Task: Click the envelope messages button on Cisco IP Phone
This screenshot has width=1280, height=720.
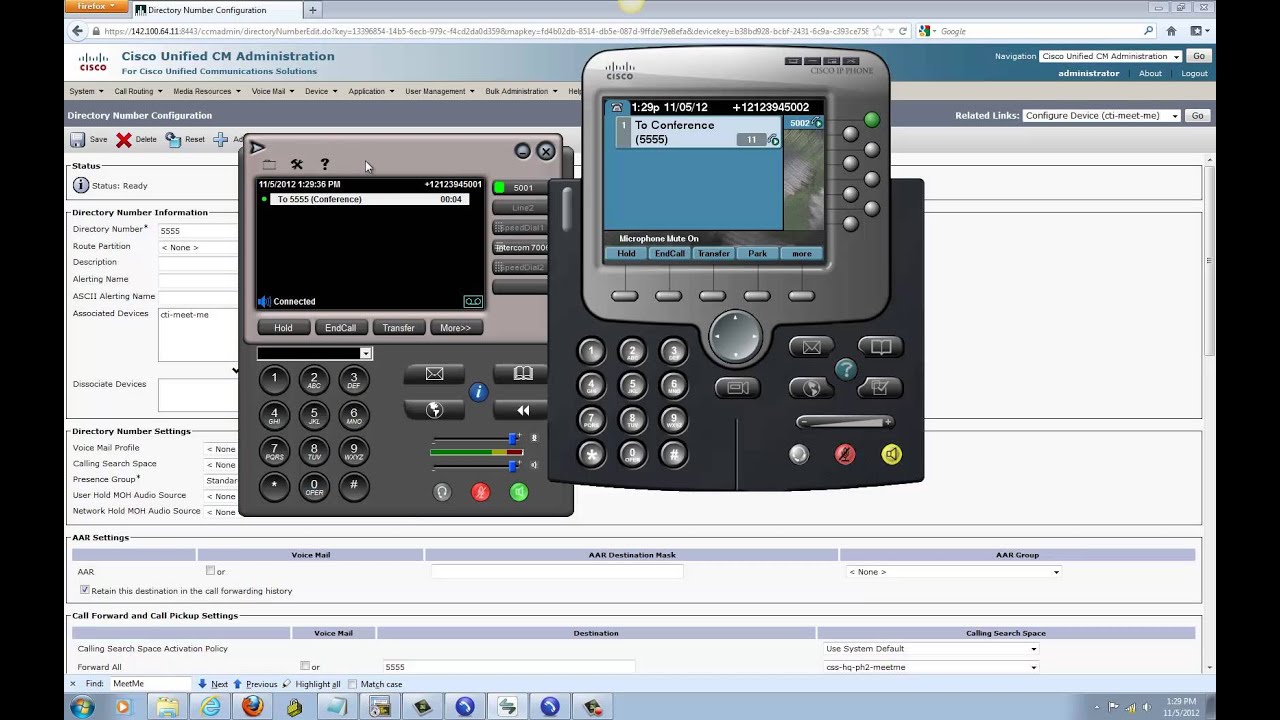Action: [x=811, y=347]
